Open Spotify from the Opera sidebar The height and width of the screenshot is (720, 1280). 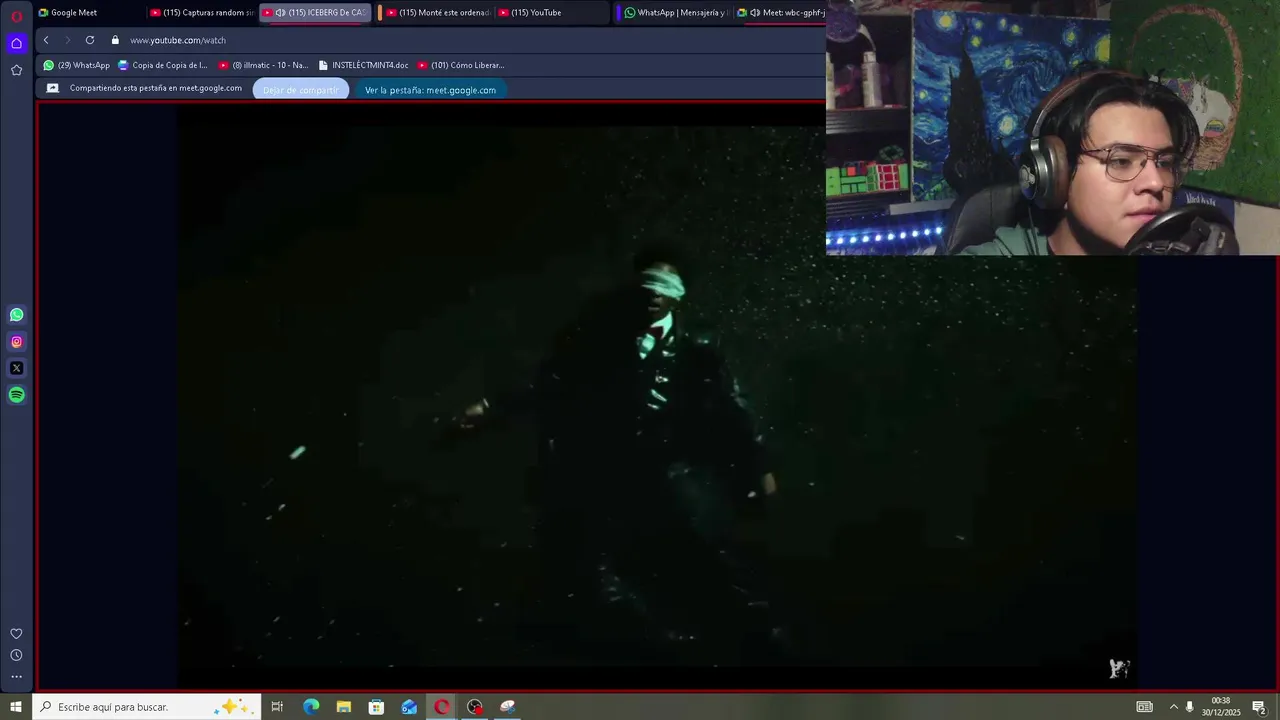tap(16, 395)
